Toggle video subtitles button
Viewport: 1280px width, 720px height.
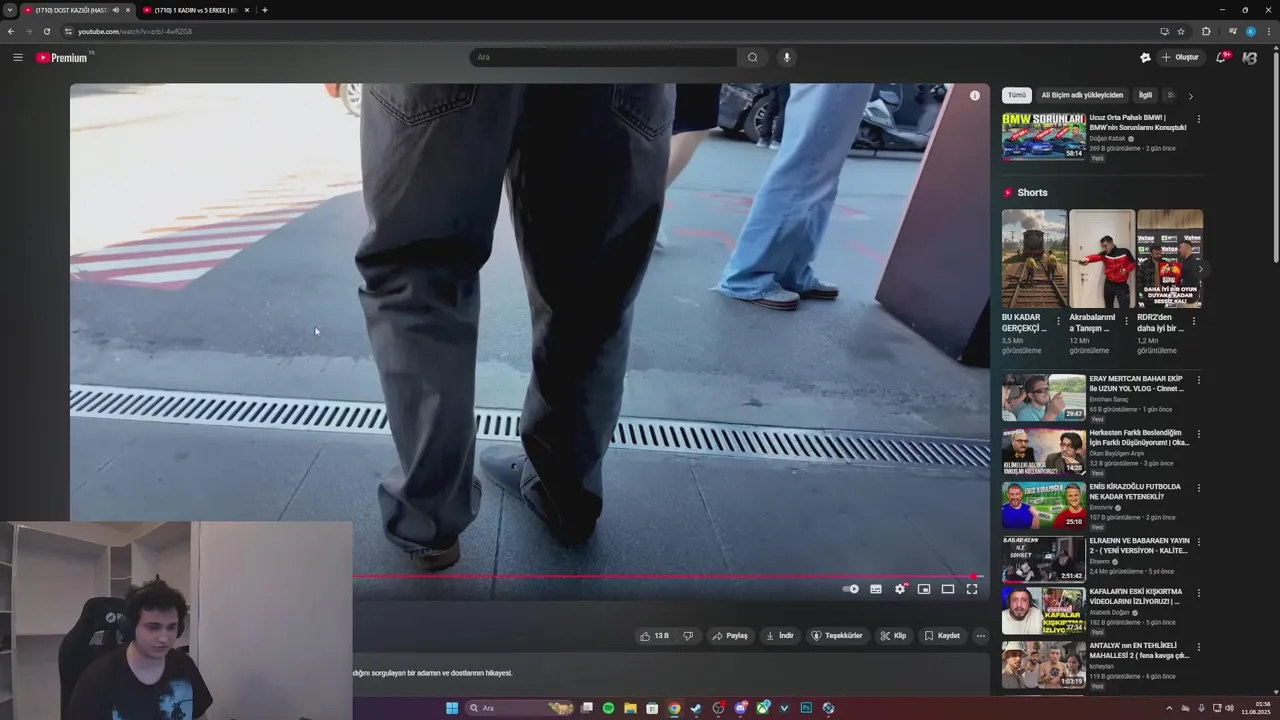click(876, 589)
